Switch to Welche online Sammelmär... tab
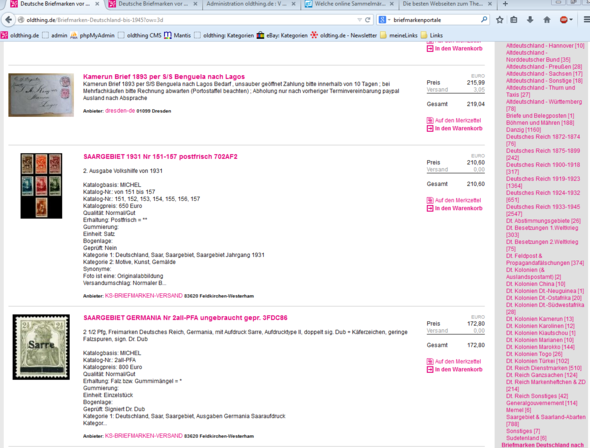Screen dimensions: 590x448 350,4
